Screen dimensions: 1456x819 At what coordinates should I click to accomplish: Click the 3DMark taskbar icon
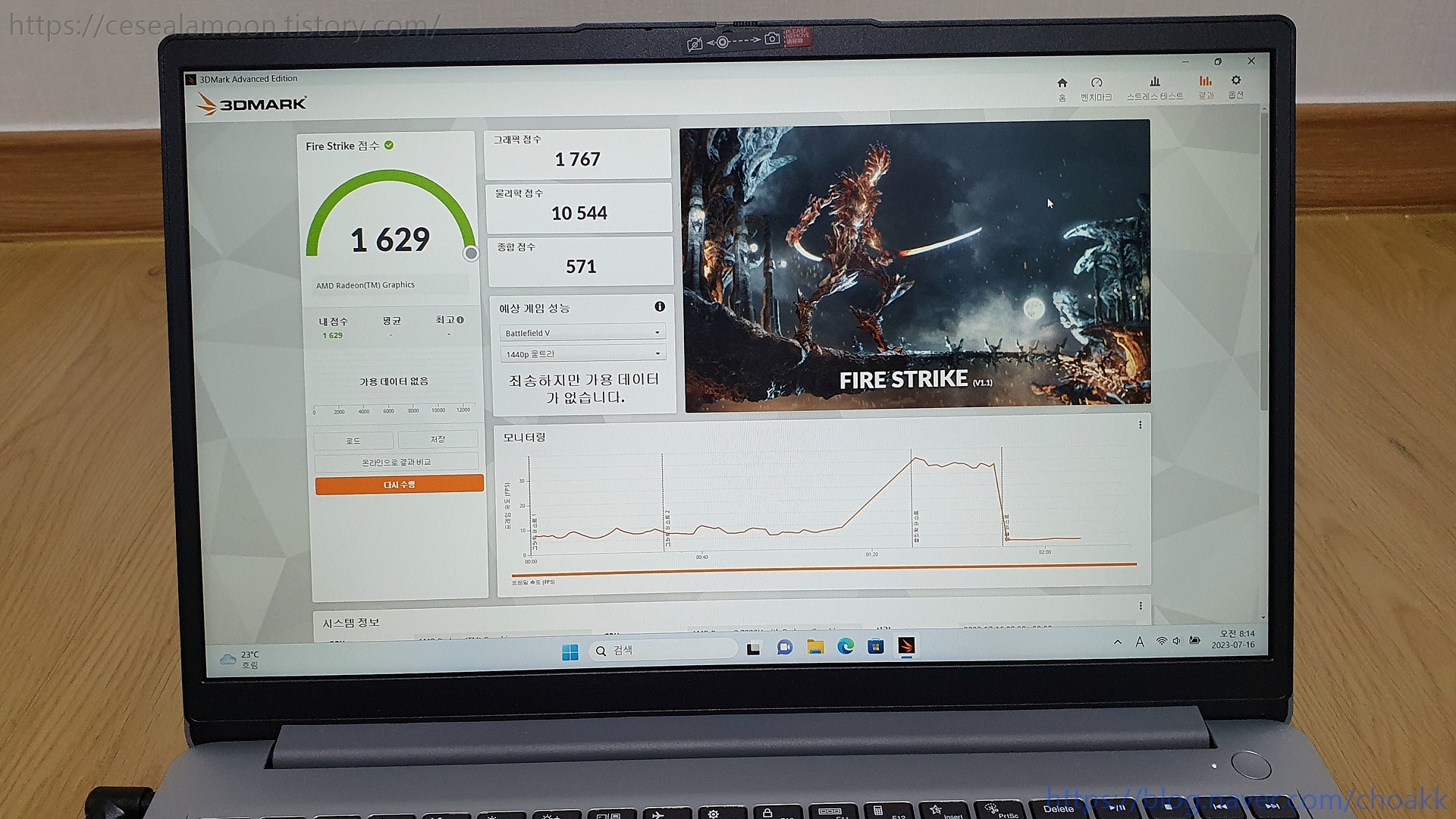click(x=906, y=645)
